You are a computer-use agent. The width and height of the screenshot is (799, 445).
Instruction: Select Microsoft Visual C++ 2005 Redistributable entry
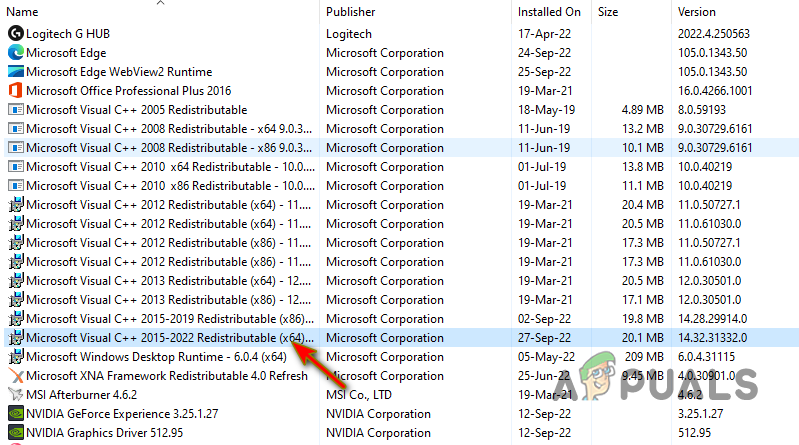click(137, 110)
